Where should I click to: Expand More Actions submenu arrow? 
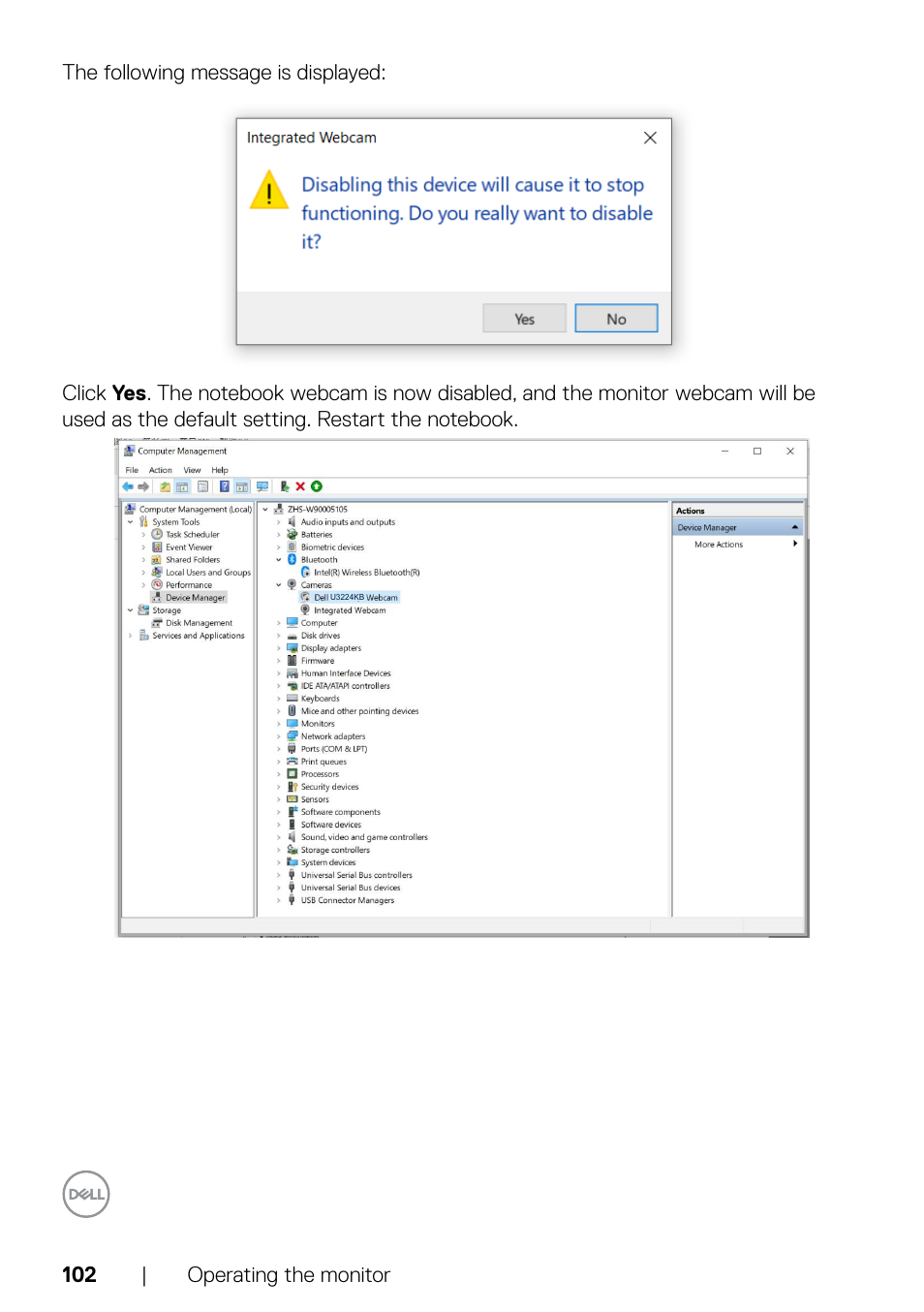795,544
